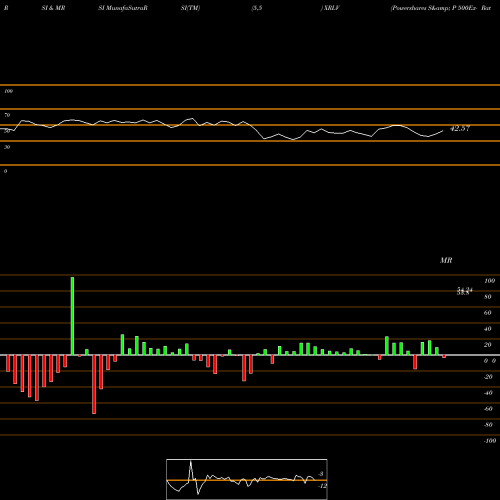This screenshot has width=500, height=500.
Task: Click the RSI 0 level axis label
Action: (x=5, y=171)
